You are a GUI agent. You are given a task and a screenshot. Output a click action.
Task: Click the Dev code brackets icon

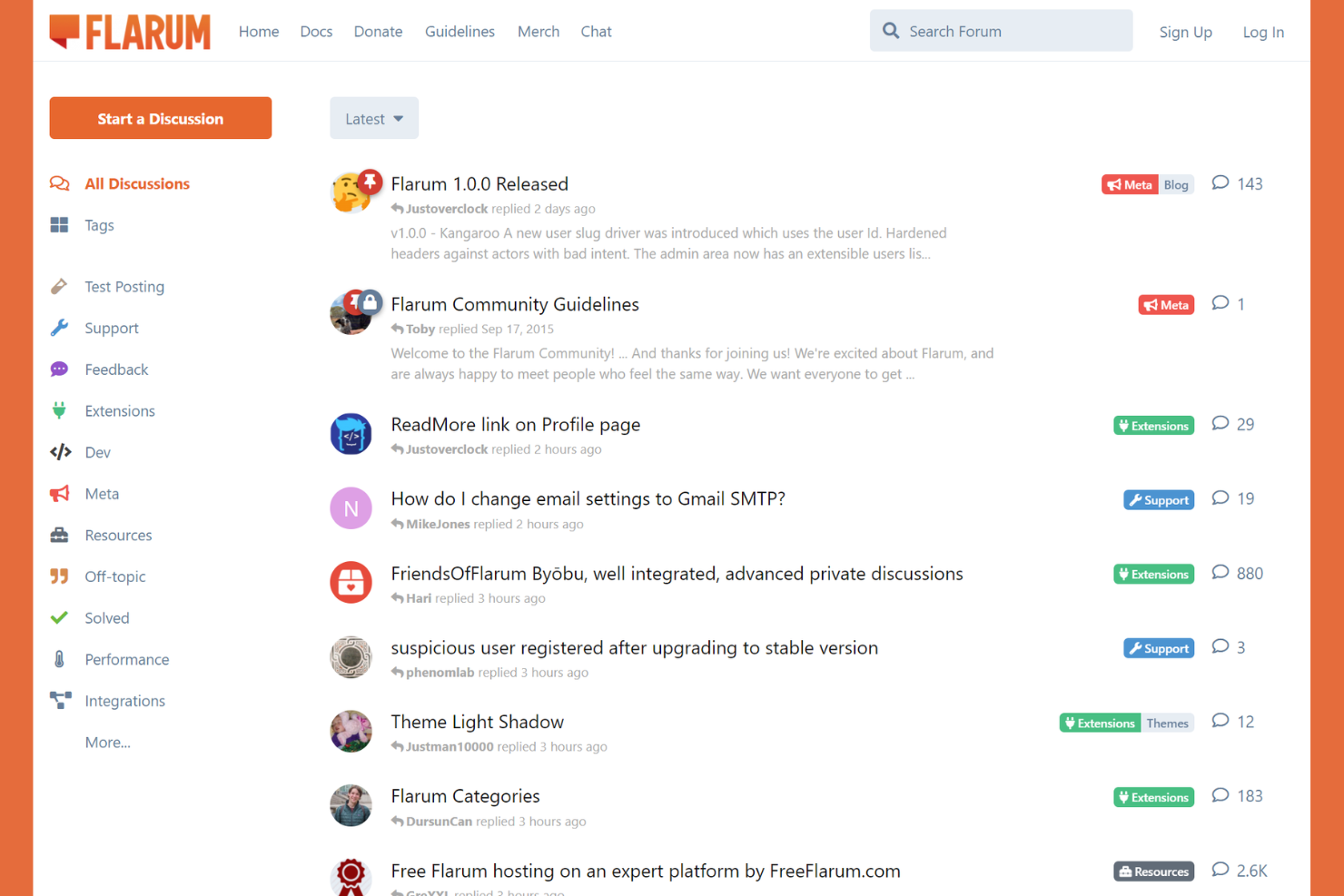pos(60,452)
